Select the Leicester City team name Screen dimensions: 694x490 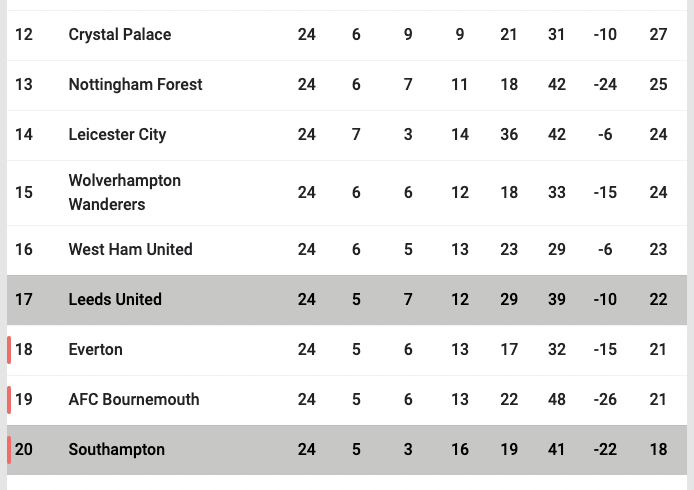[x=117, y=135]
